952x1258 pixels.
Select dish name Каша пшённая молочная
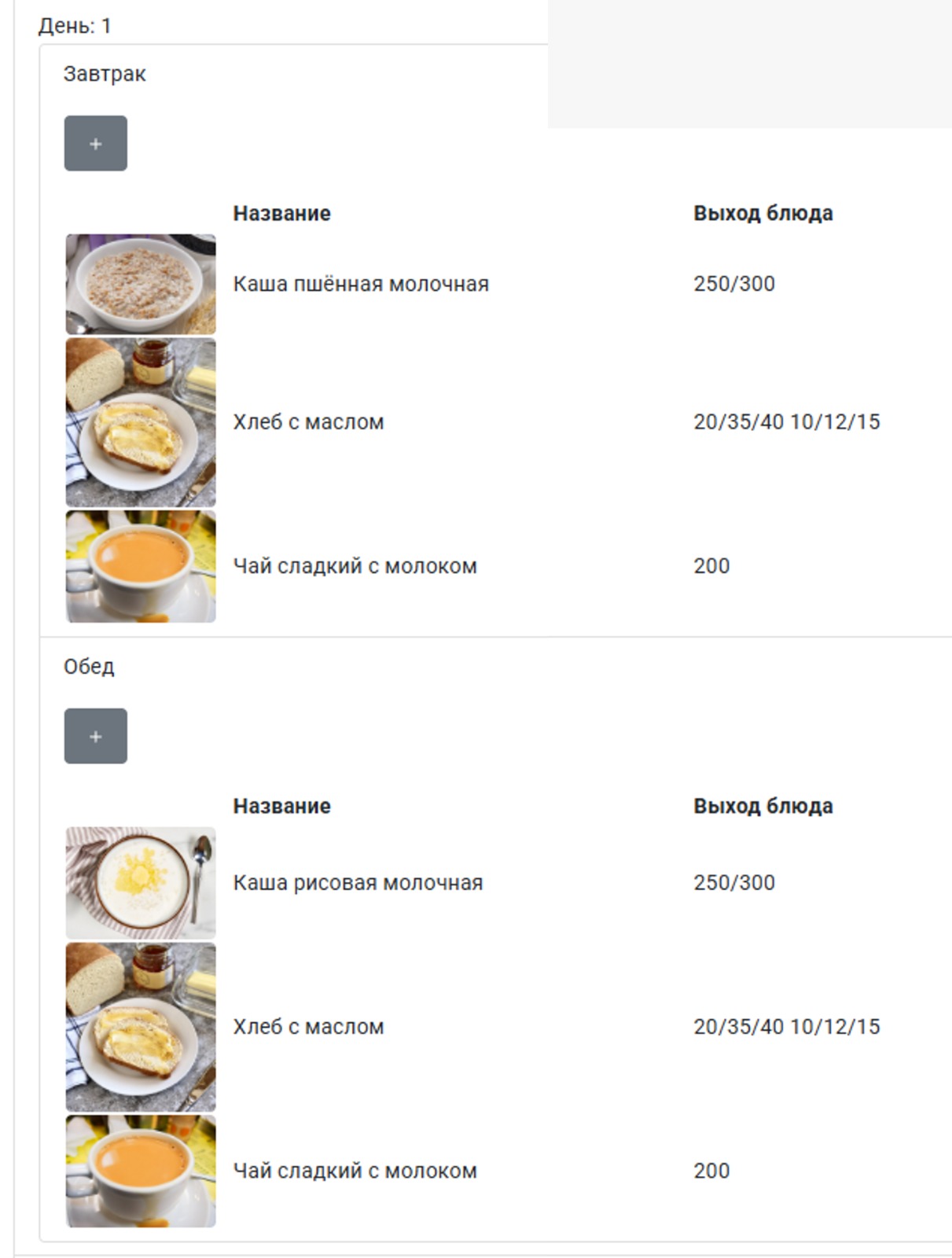[x=361, y=284]
